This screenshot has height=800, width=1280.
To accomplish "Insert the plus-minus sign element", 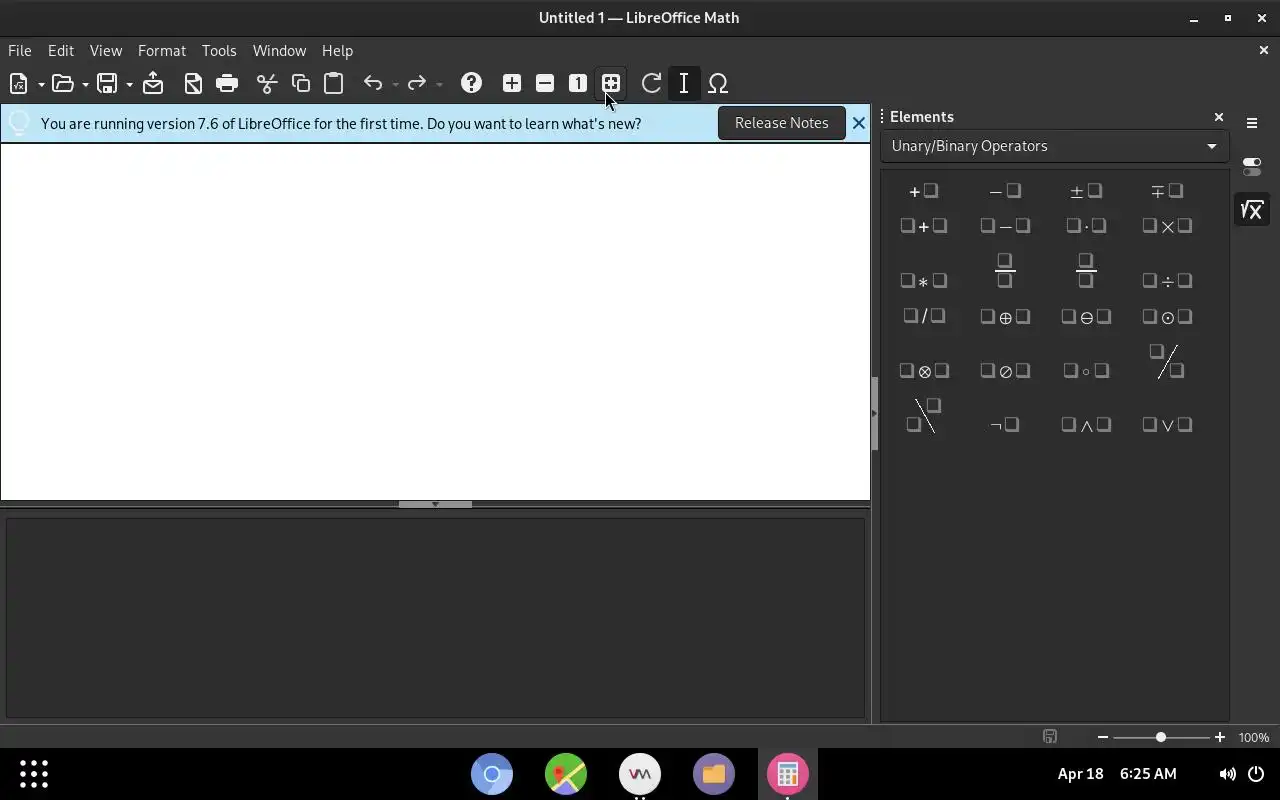I will [x=1086, y=191].
